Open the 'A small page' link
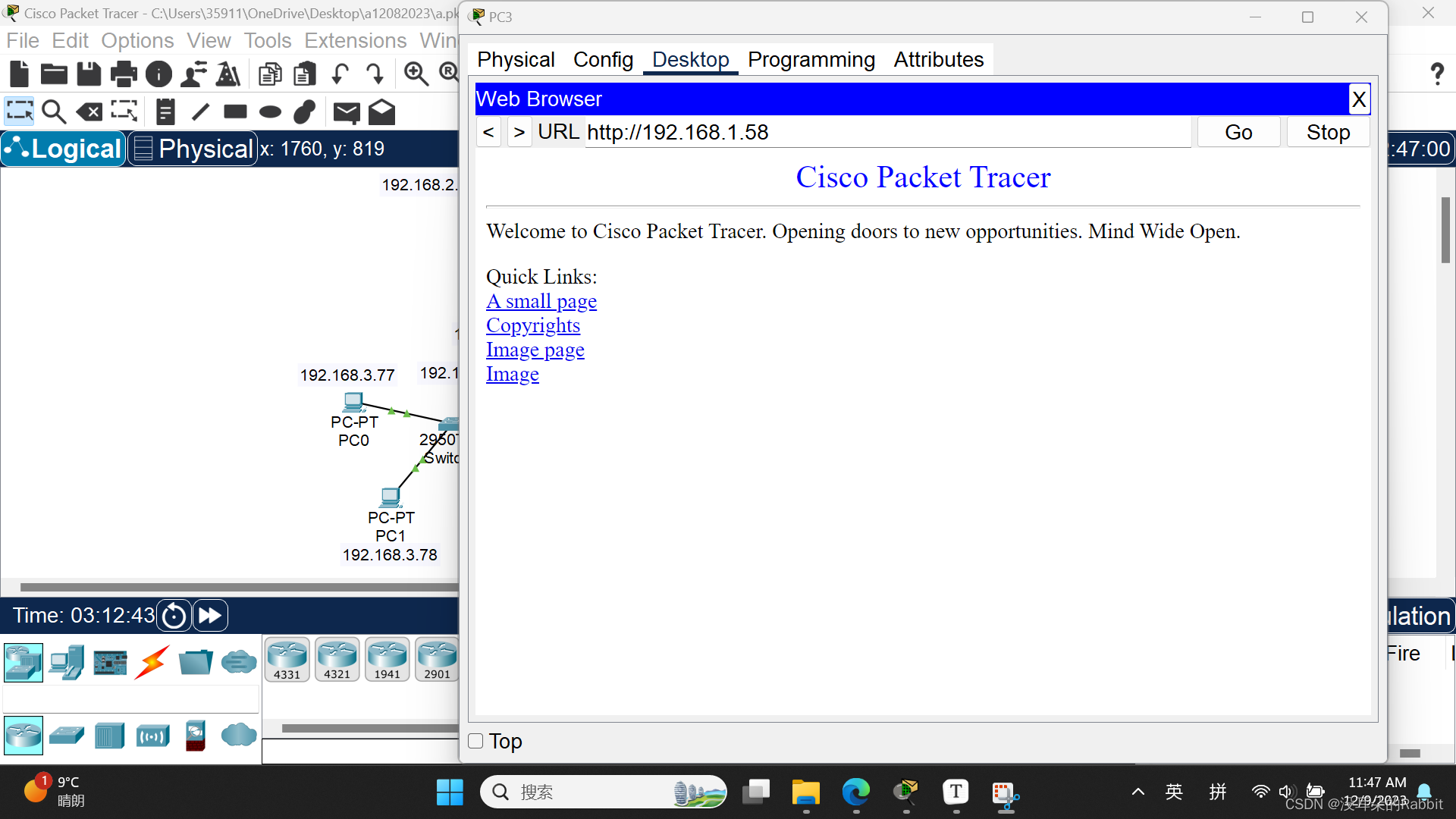 coord(541,301)
